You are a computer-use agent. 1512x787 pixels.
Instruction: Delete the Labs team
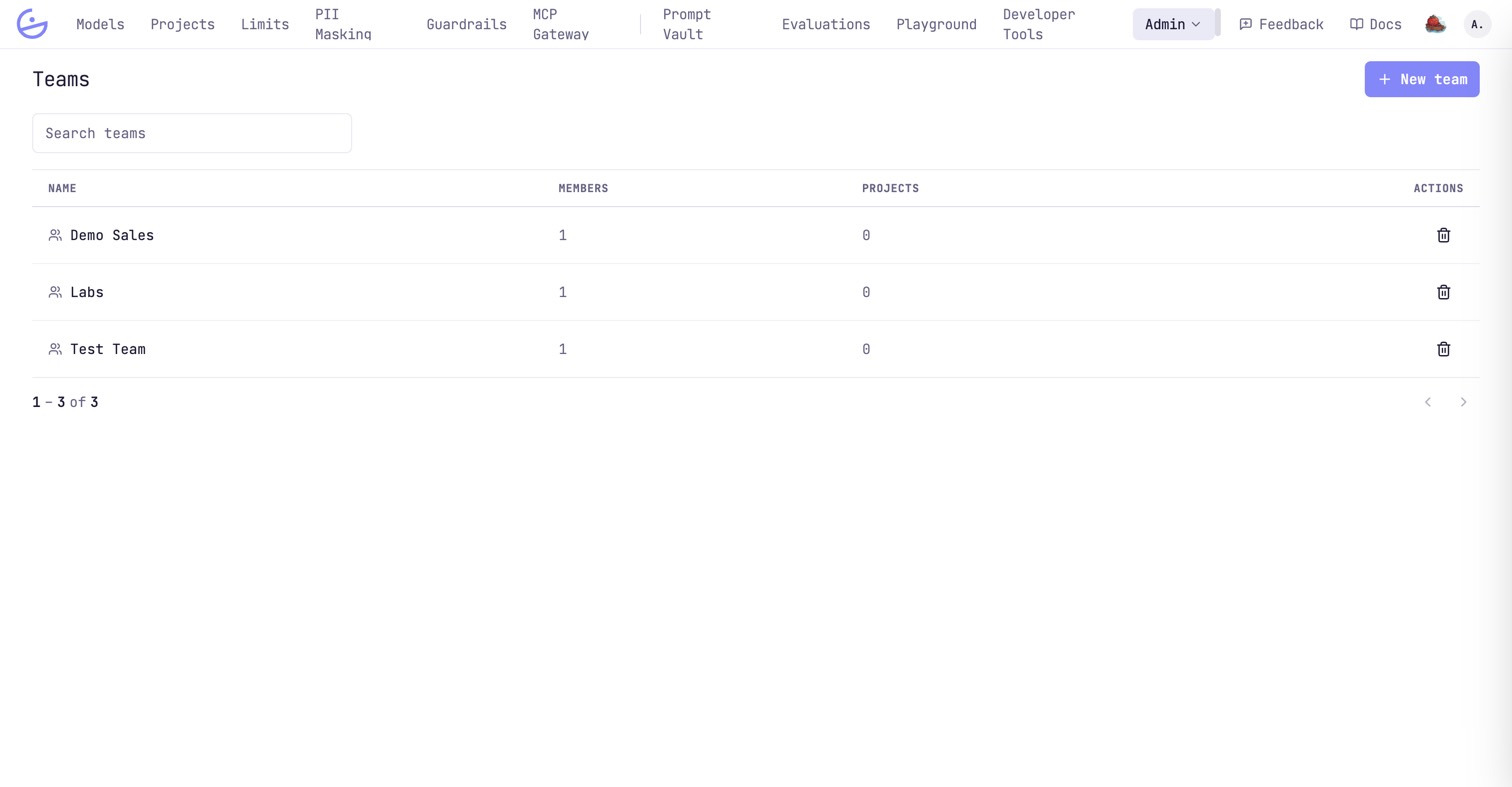point(1443,292)
